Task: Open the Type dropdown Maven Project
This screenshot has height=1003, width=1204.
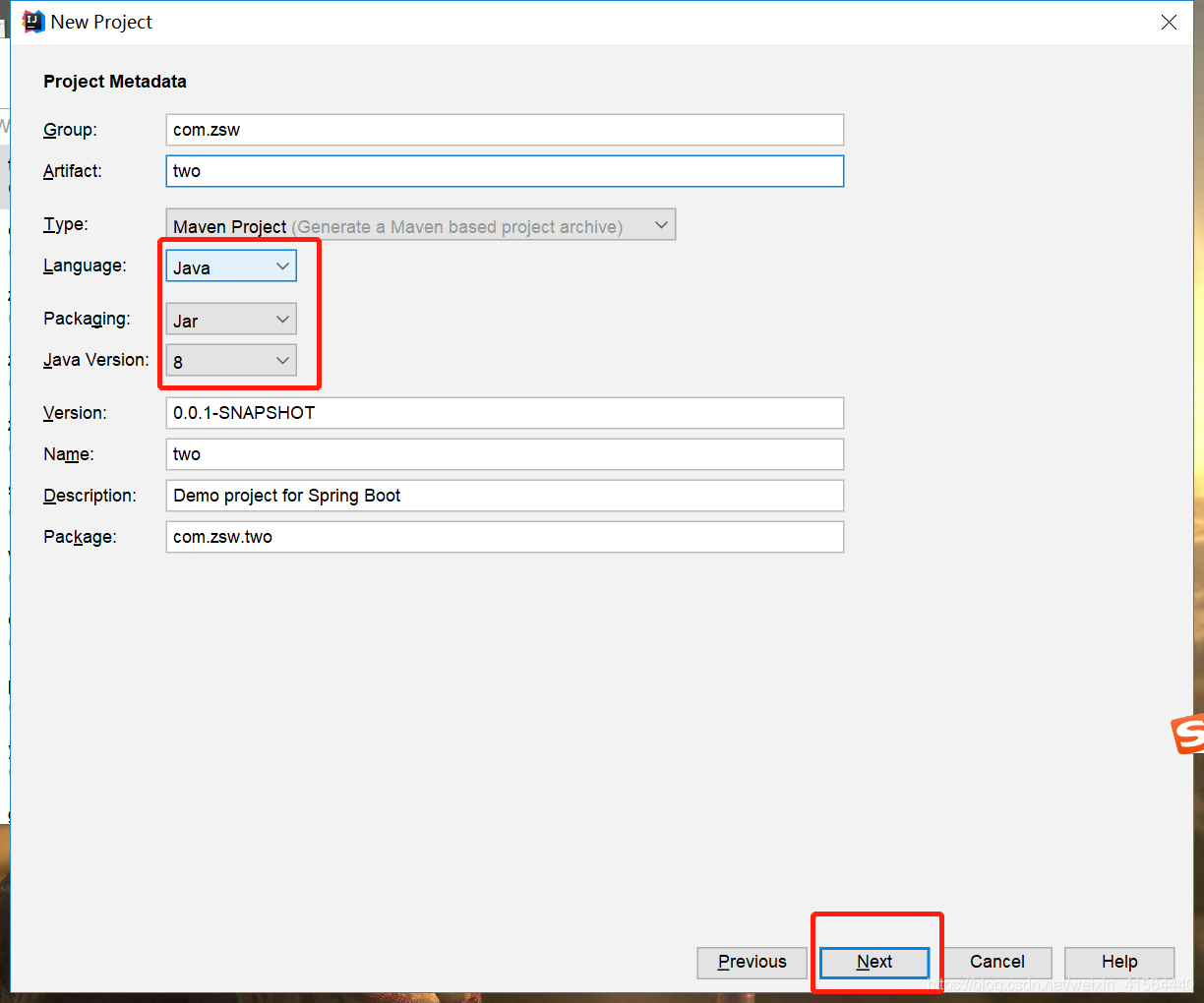Action: [x=421, y=225]
